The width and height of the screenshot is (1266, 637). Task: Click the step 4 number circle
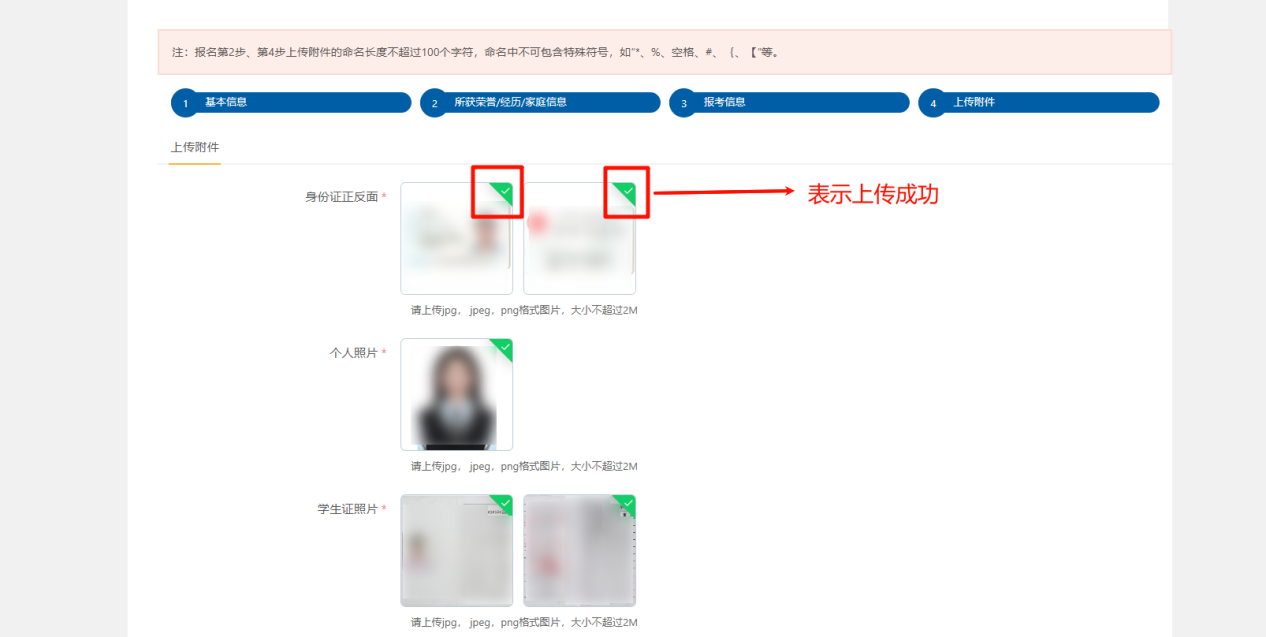coord(932,103)
